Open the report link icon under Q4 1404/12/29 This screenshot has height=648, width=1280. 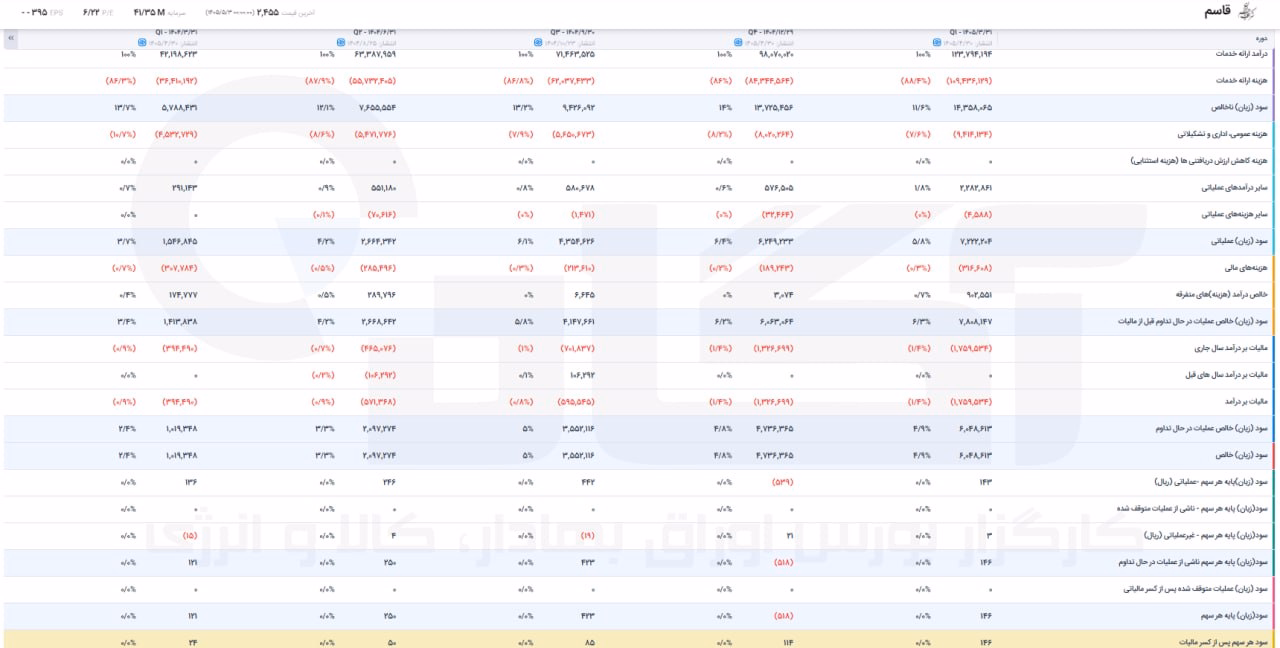pyautogui.click(x=738, y=43)
